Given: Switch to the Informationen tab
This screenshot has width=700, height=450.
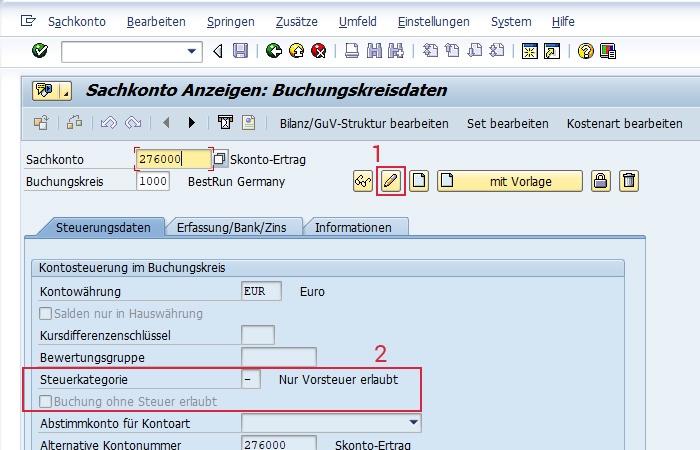Looking at the screenshot, I should (x=353, y=227).
